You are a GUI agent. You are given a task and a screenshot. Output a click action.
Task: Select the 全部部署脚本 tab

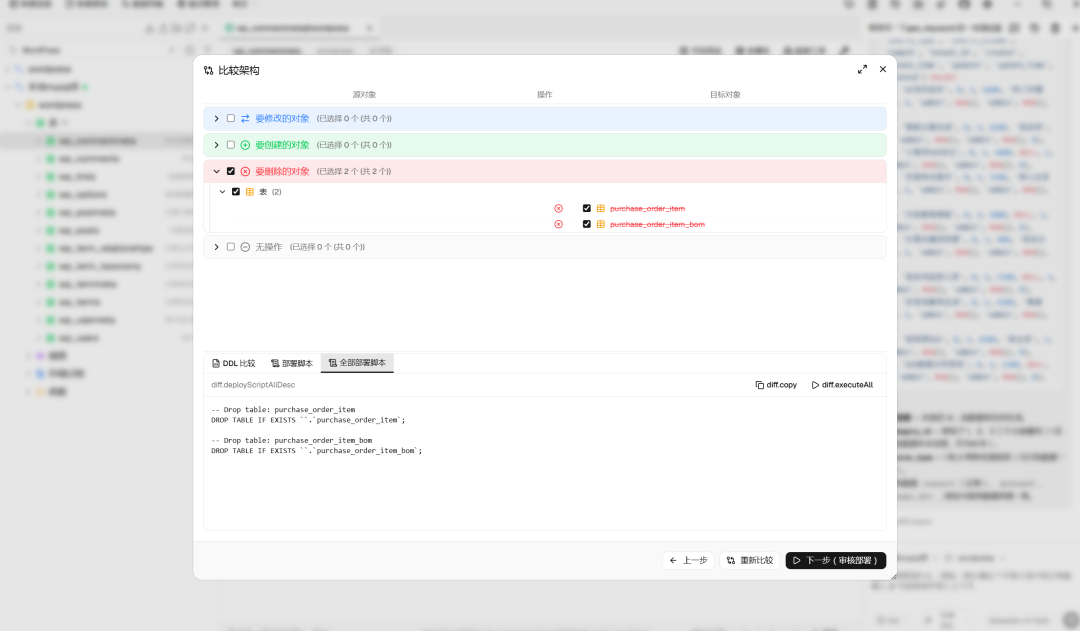coord(357,363)
